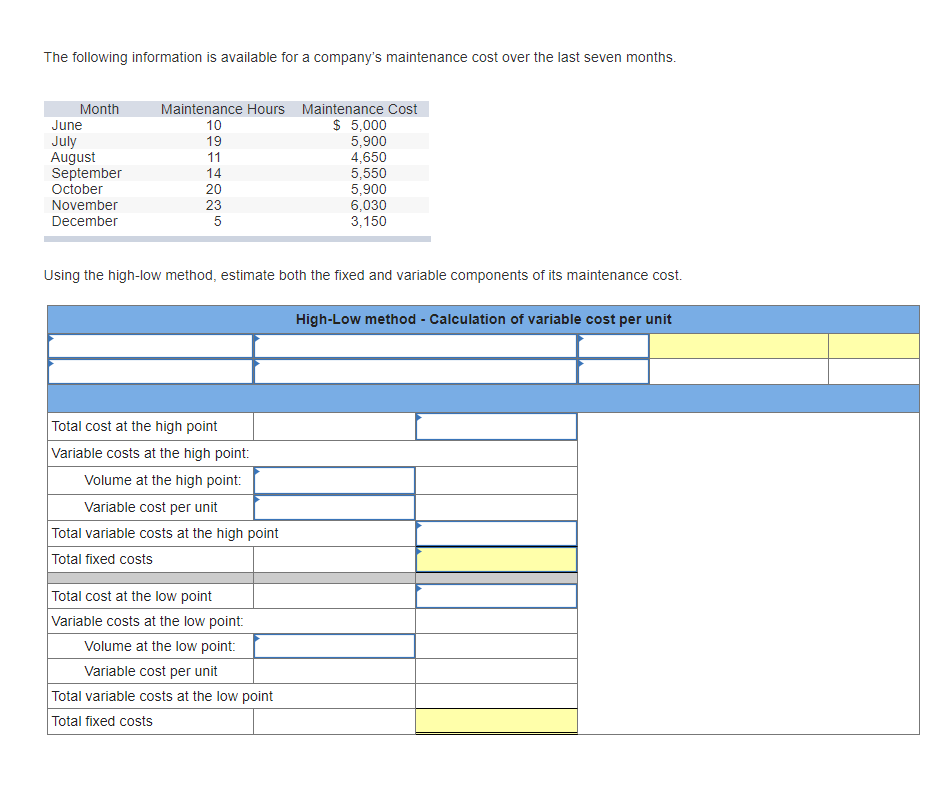Click the white result cell in second row
Screen dimensions: 947x790
coord(739,371)
